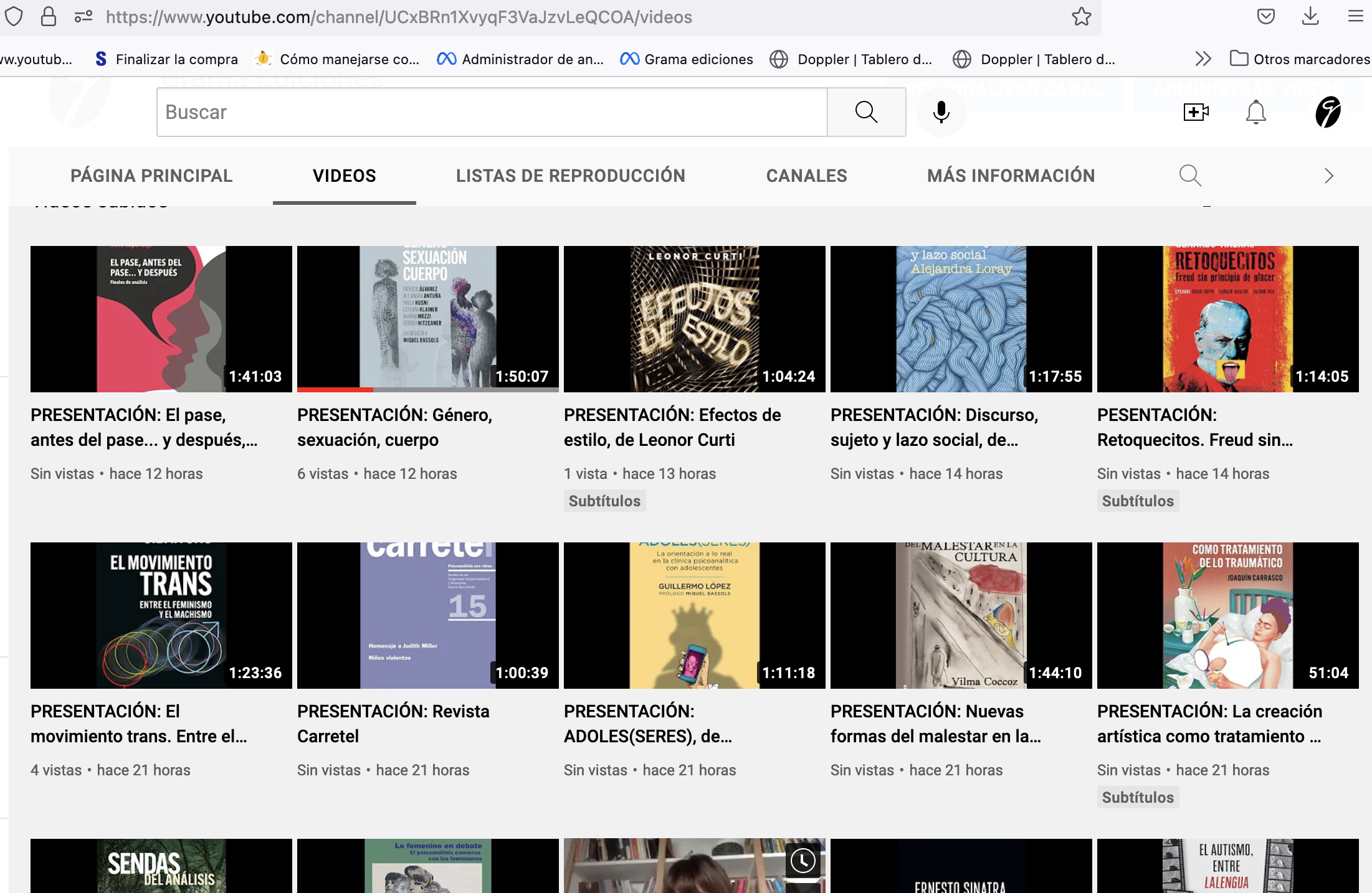This screenshot has height=893, width=1372.
Task: Click title PRESENTACIÓN: Género, sexuación, cuerpo
Action: (394, 427)
